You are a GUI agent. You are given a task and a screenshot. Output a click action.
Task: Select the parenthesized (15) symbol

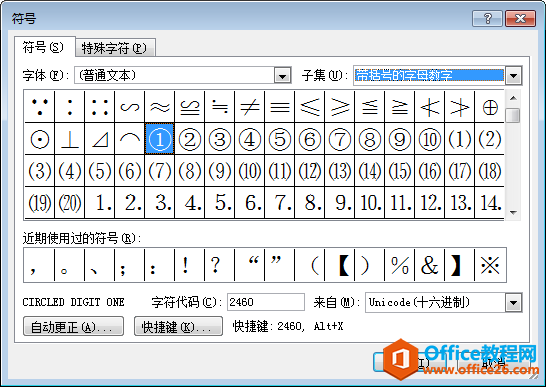pos(400,171)
